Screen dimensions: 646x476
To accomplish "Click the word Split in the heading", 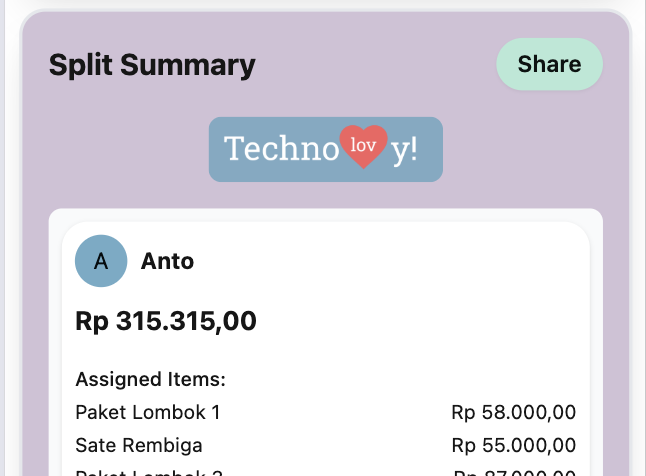I will (x=78, y=65).
